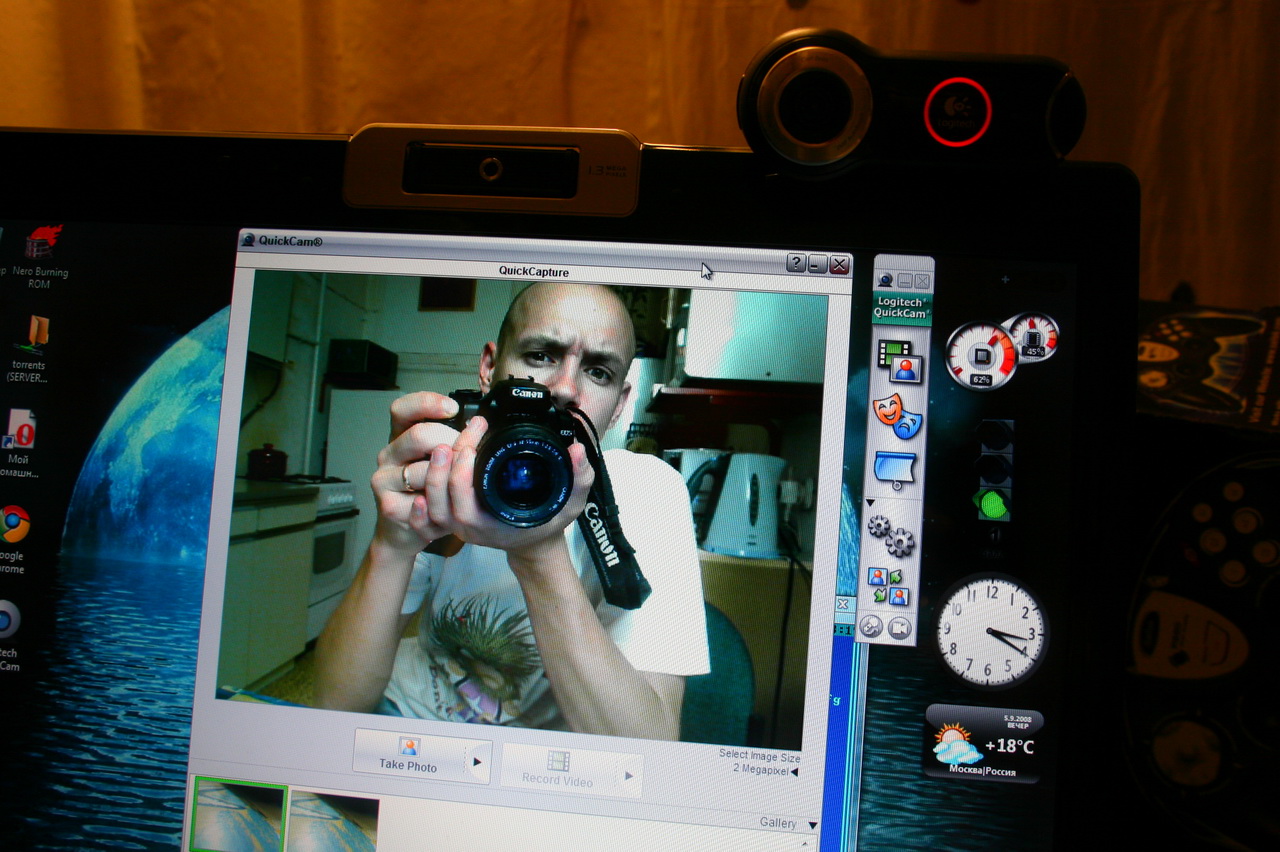Click the two-person video call icon
1280x852 pixels.
(888, 586)
